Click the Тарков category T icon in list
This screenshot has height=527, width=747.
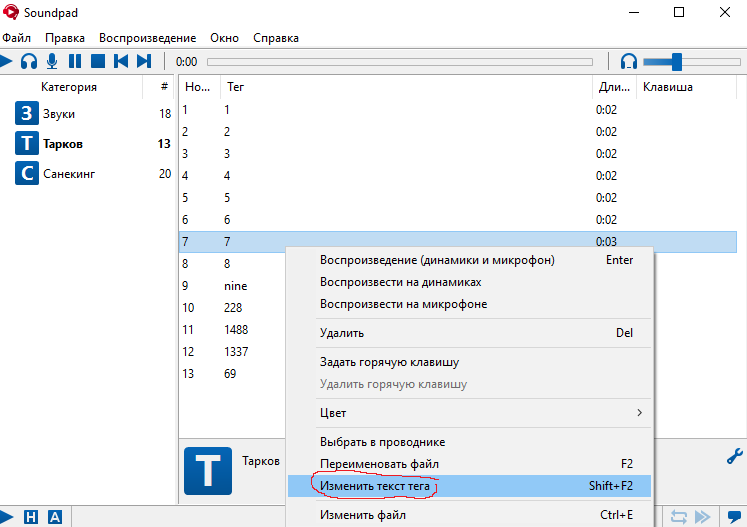[x=27, y=143]
